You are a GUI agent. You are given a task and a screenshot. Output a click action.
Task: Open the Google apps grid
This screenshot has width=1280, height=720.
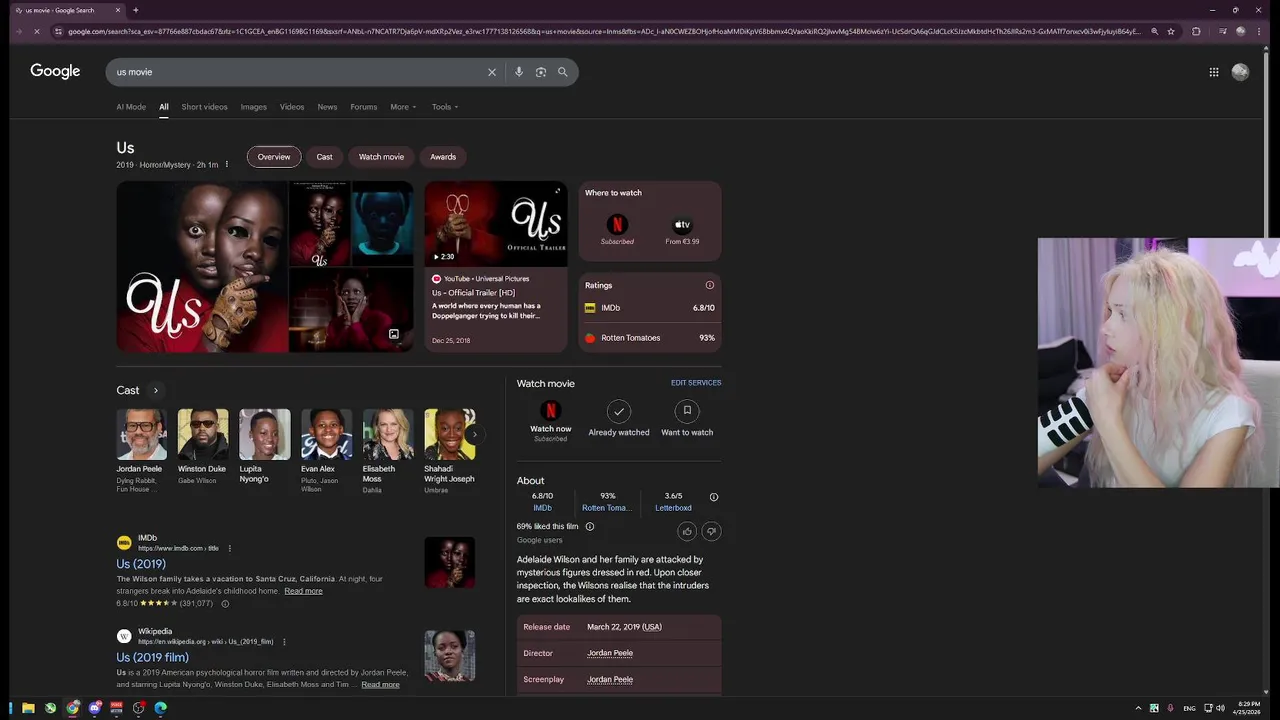click(1214, 72)
